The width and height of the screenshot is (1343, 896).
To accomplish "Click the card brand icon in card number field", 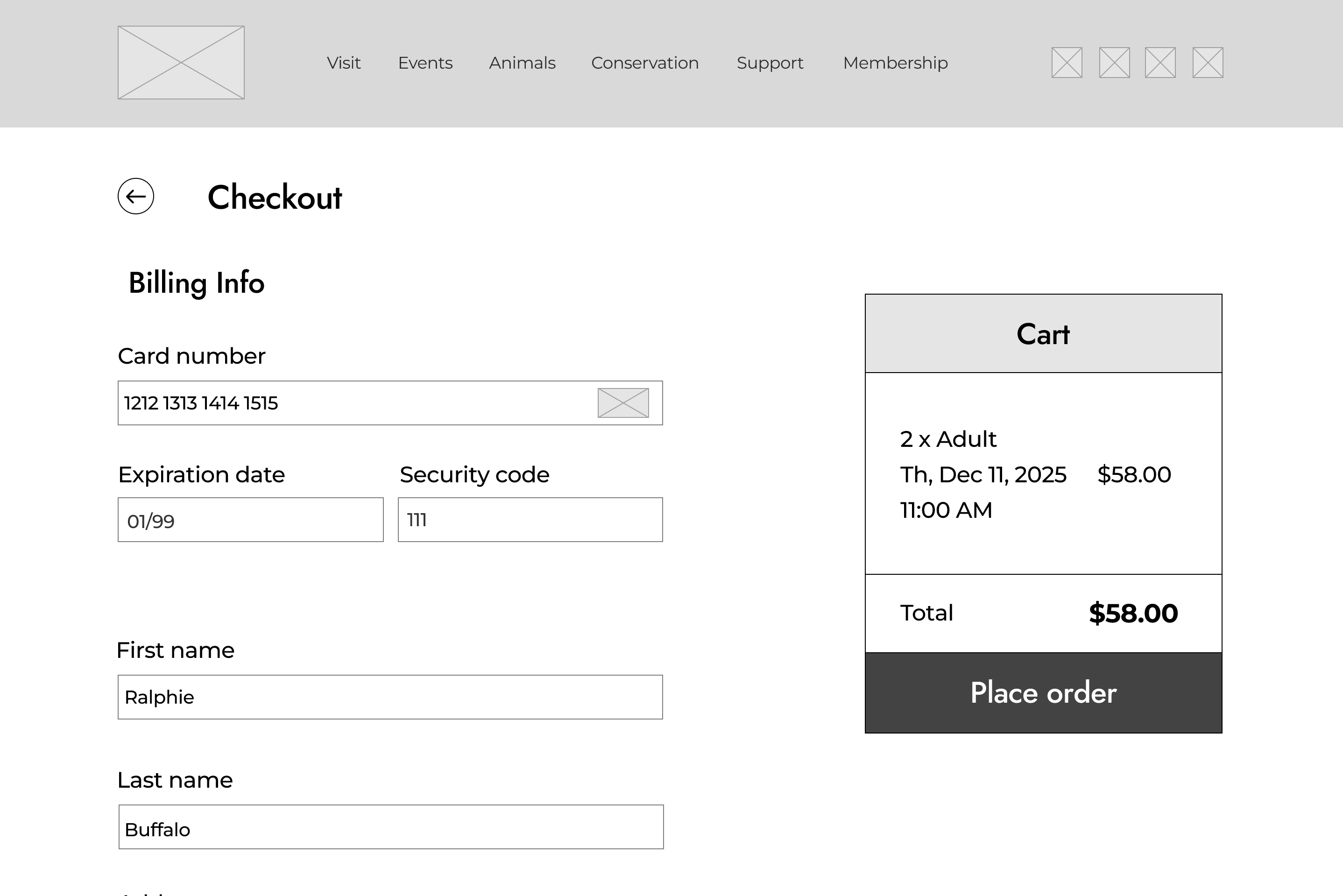I will pyautogui.click(x=623, y=403).
